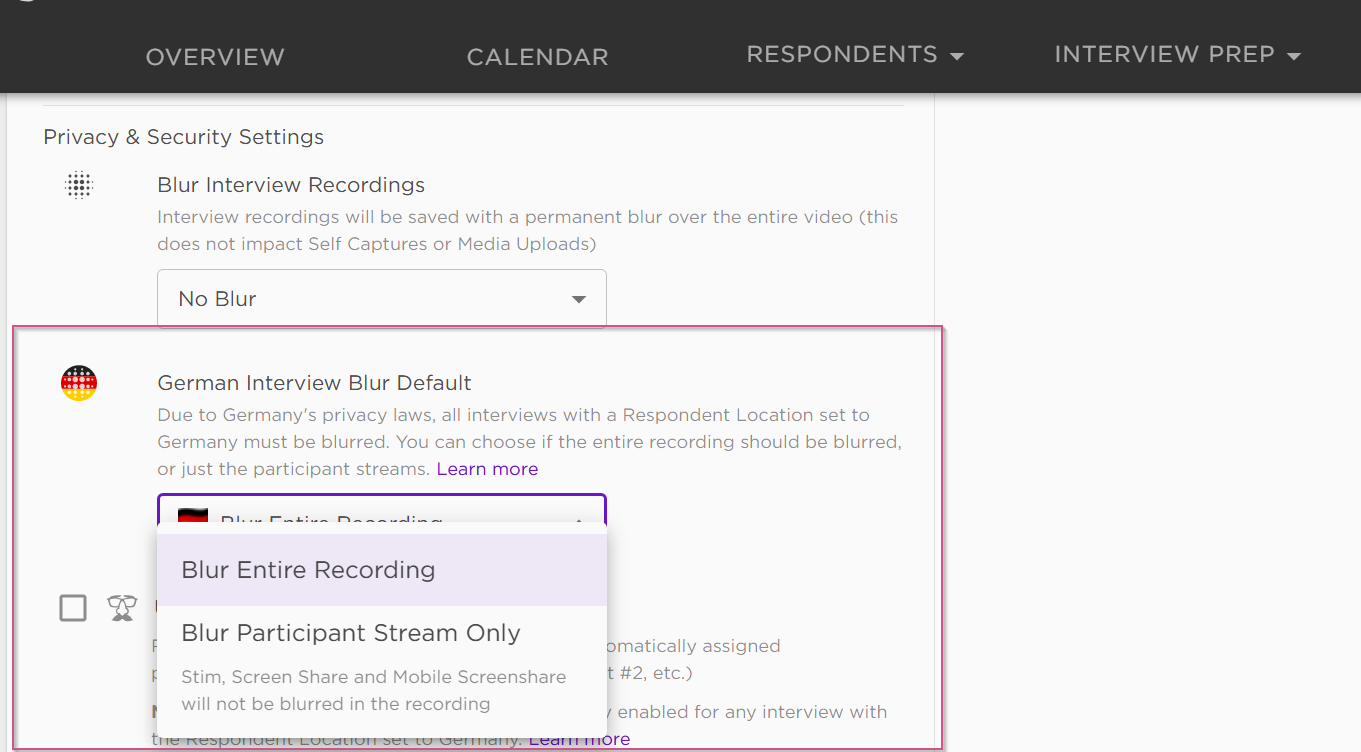Click the German Interview Blur Default title
The width and height of the screenshot is (1361, 752).
click(314, 383)
